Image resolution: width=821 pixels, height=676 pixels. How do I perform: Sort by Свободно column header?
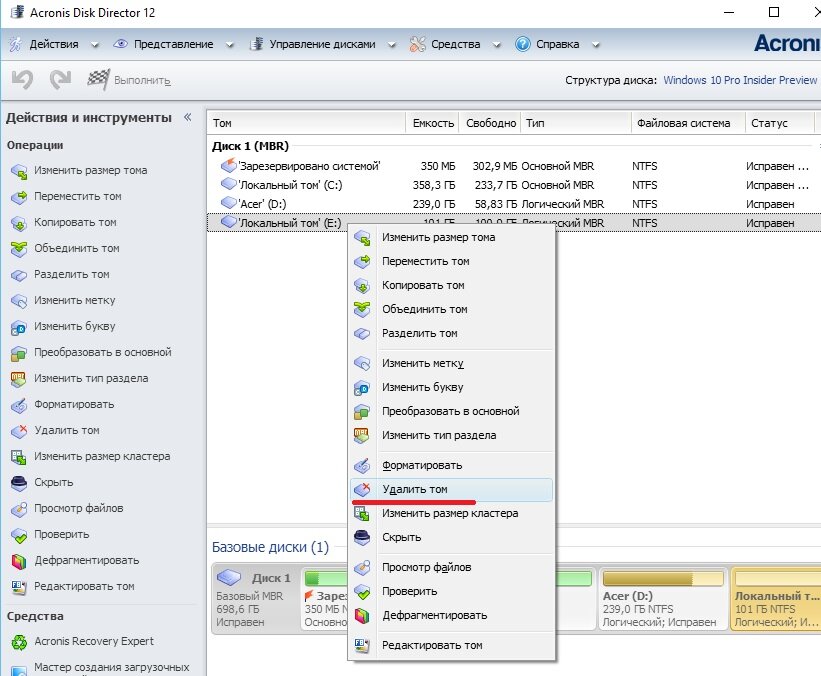(x=490, y=123)
